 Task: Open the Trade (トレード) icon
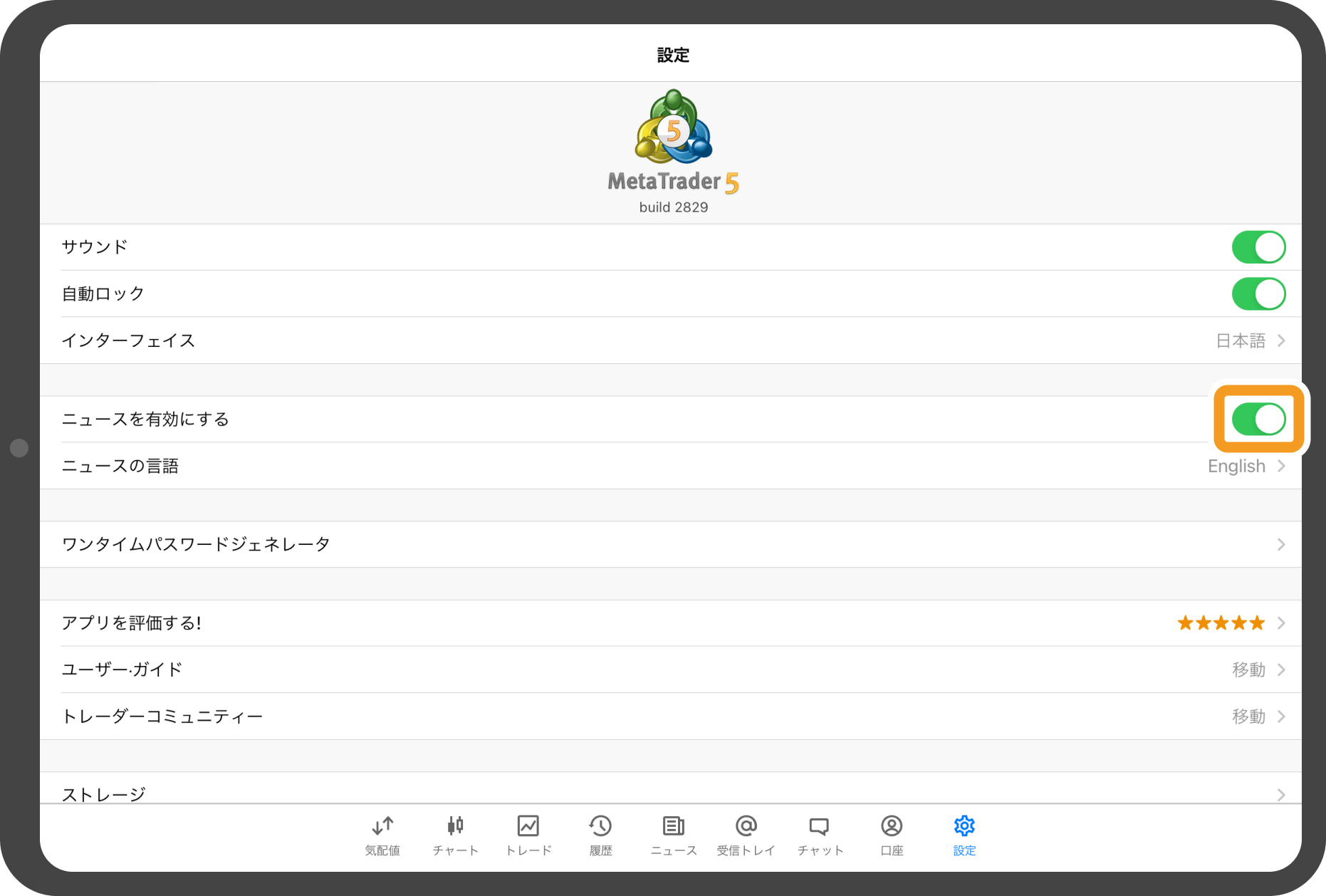pyautogui.click(x=528, y=826)
